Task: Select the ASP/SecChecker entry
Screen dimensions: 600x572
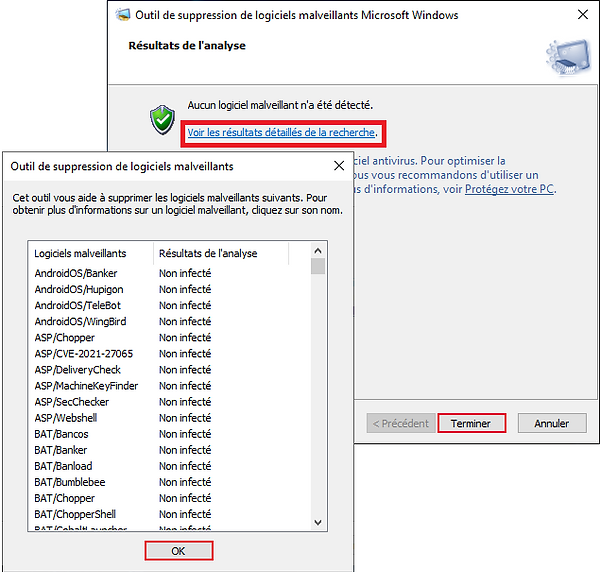Action: (72, 402)
